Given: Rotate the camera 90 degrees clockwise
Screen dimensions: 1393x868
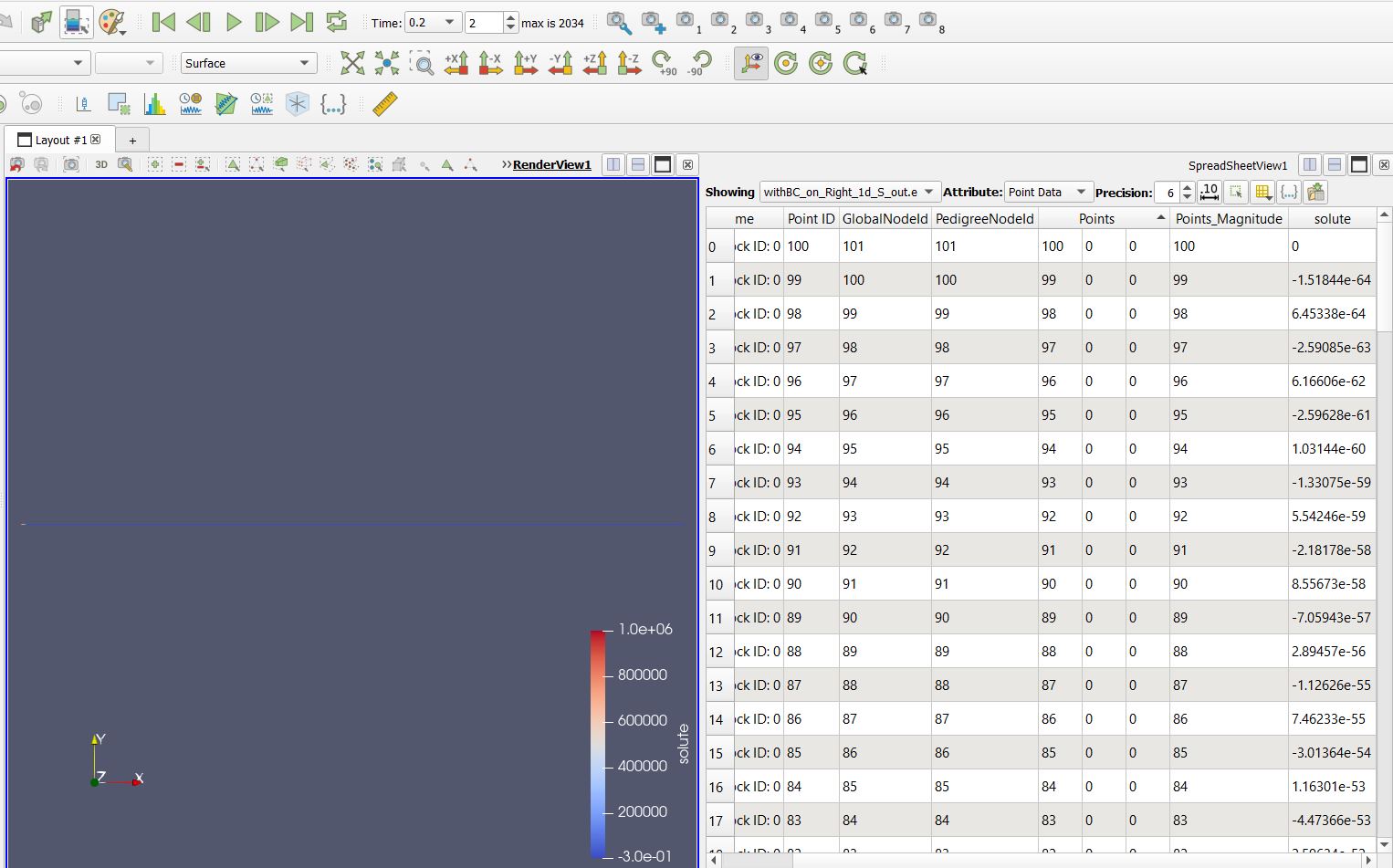Looking at the screenshot, I should (x=665, y=63).
